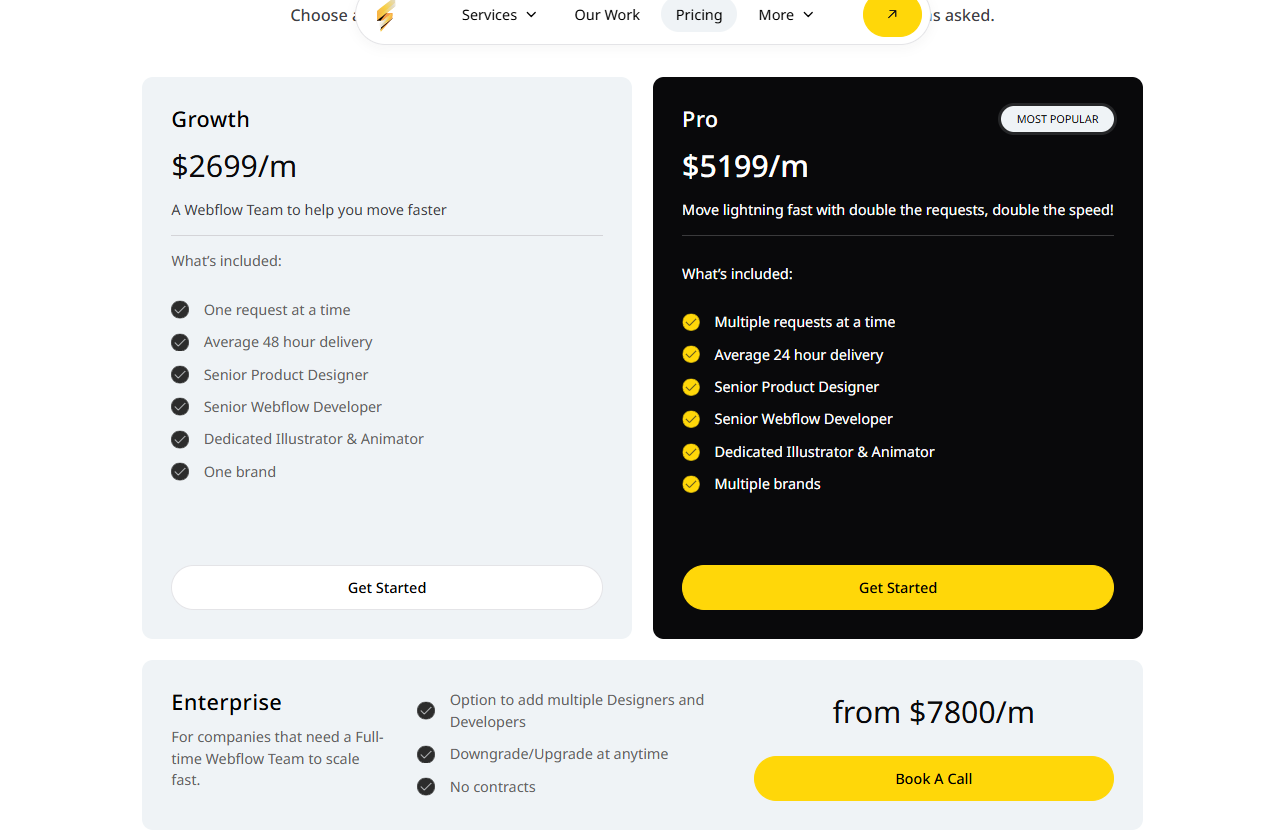The height and width of the screenshot is (840, 1270).
Task: Click No contracts text
Action: (493, 787)
